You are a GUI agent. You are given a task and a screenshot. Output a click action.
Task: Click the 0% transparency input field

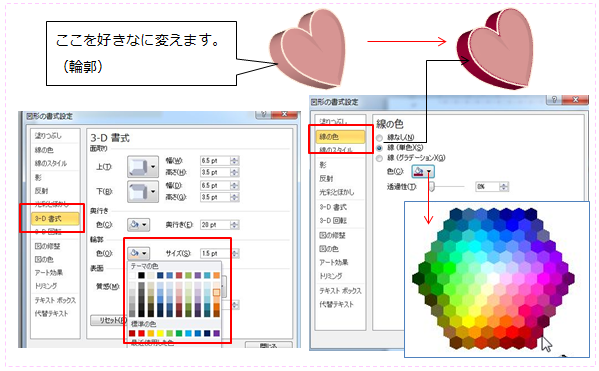[x=487, y=186]
